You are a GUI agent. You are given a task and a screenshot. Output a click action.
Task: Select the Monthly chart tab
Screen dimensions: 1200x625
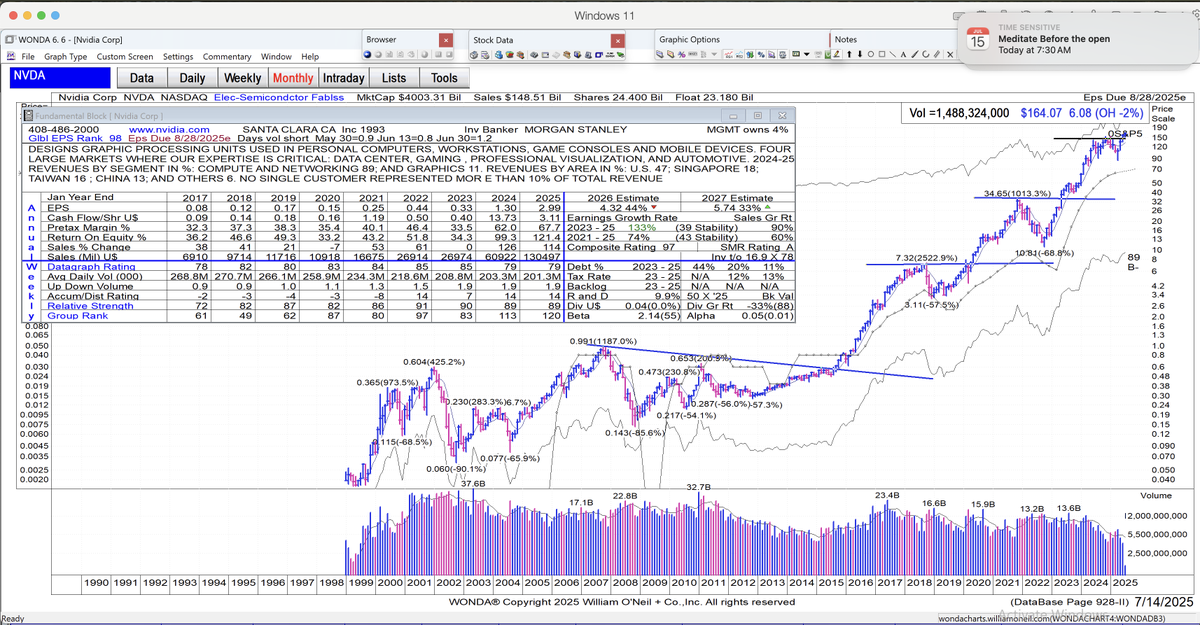pyautogui.click(x=292, y=78)
